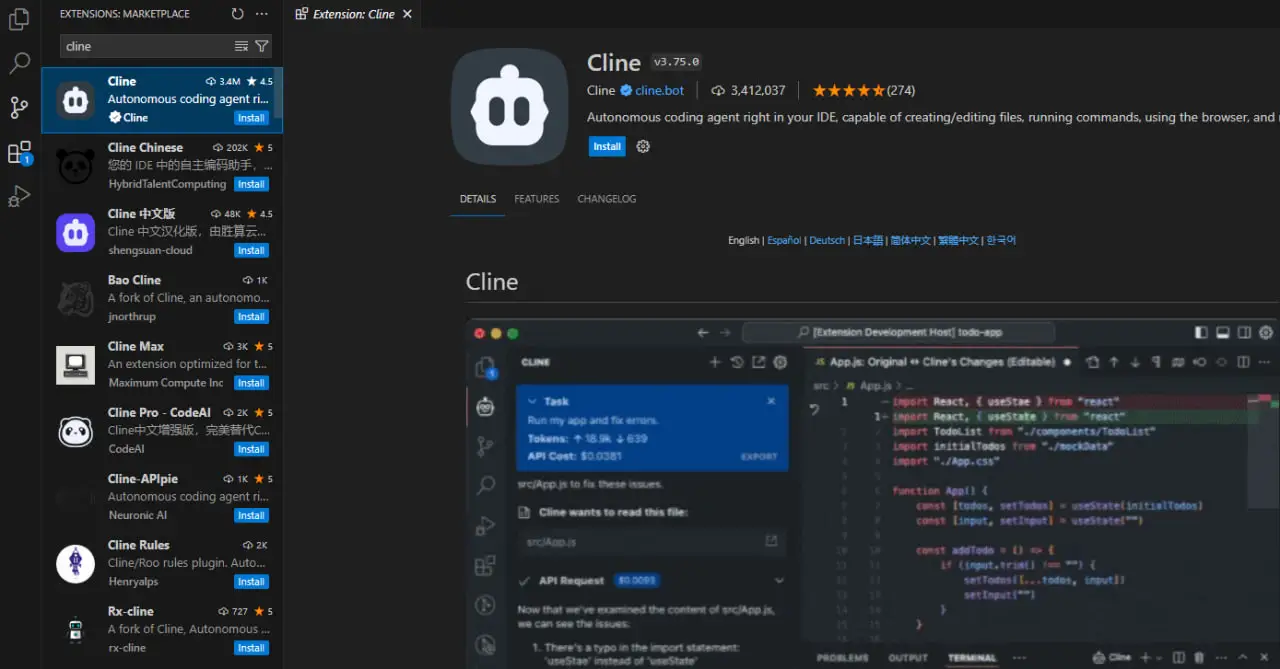This screenshot has width=1280, height=669.
Task: Open the Run and Debug view
Action: (19, 196)
